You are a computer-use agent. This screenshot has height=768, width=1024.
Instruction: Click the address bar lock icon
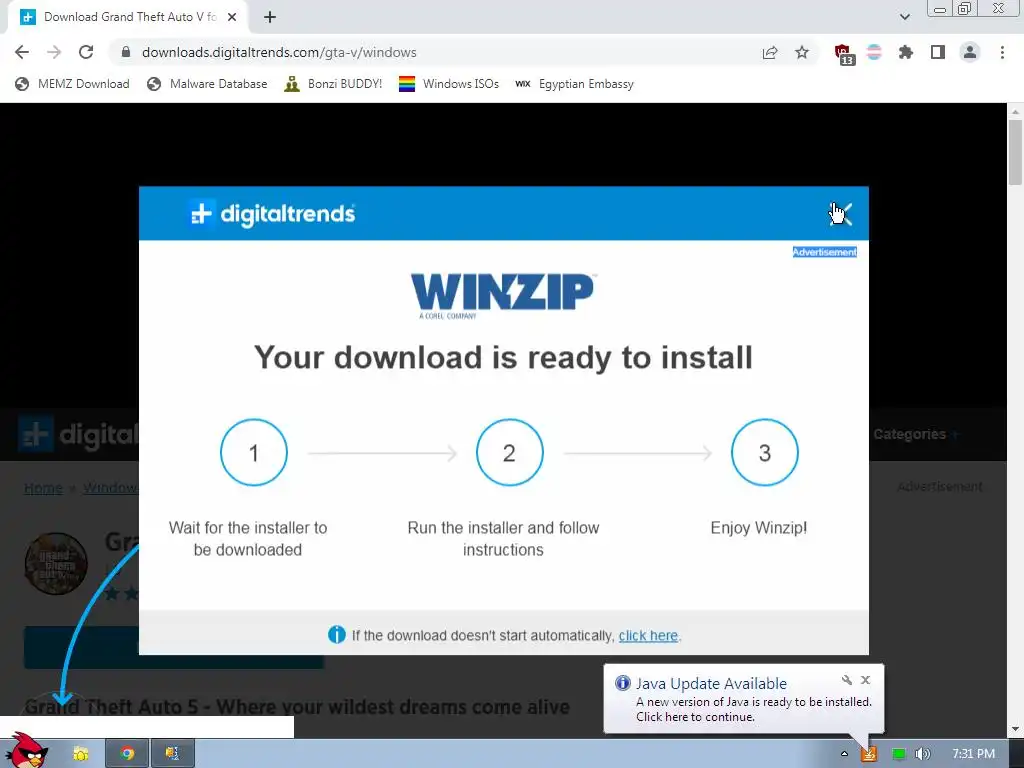click(126, 52)
